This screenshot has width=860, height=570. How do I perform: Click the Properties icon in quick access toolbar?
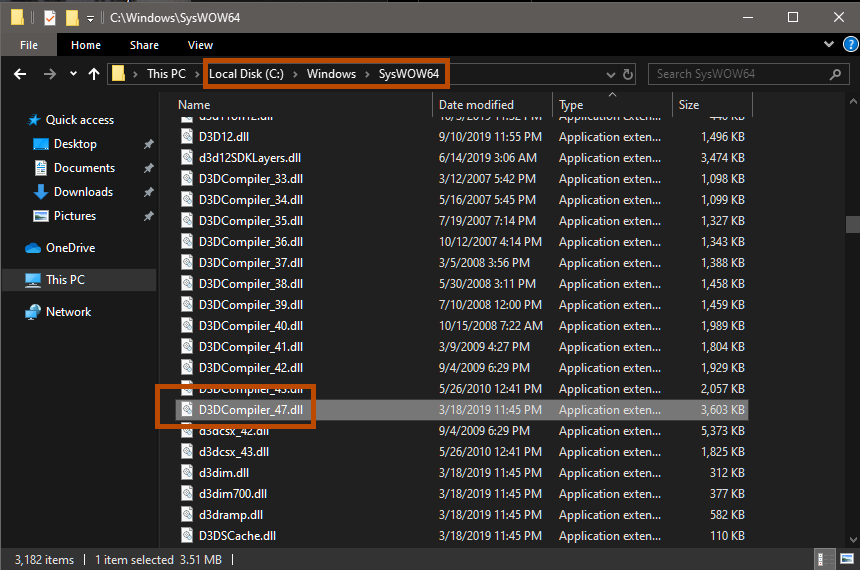[x=49, y=17]
